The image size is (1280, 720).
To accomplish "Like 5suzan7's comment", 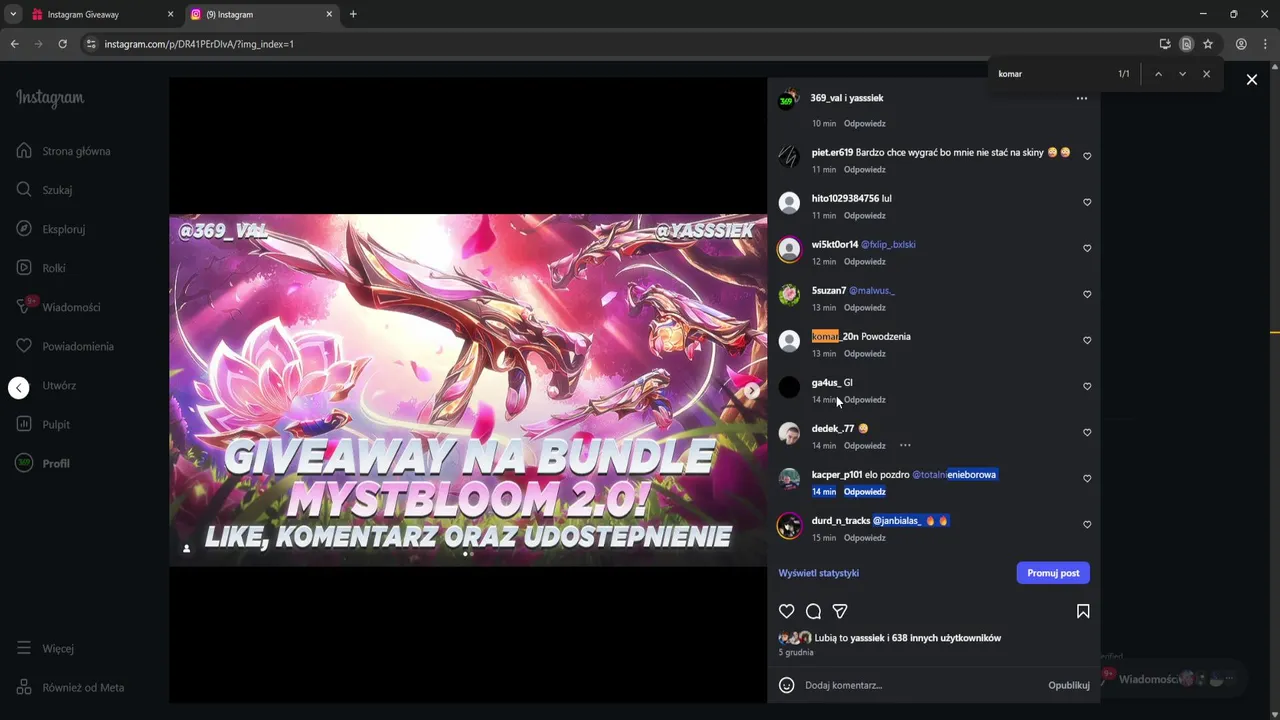I will click(1087, 294).
